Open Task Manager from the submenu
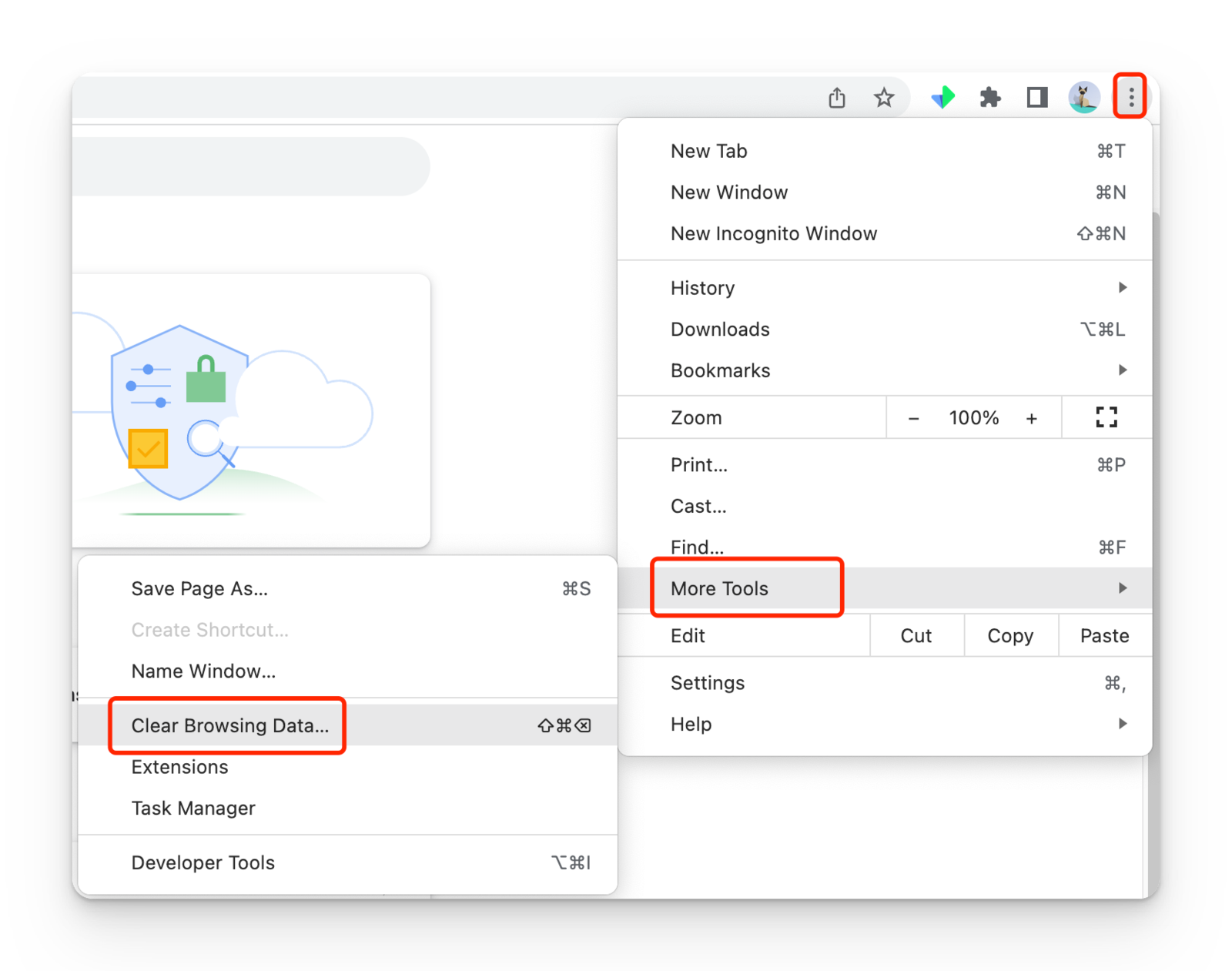The width and height of the screenshot is (1232, 971). (x=193, y=808)
